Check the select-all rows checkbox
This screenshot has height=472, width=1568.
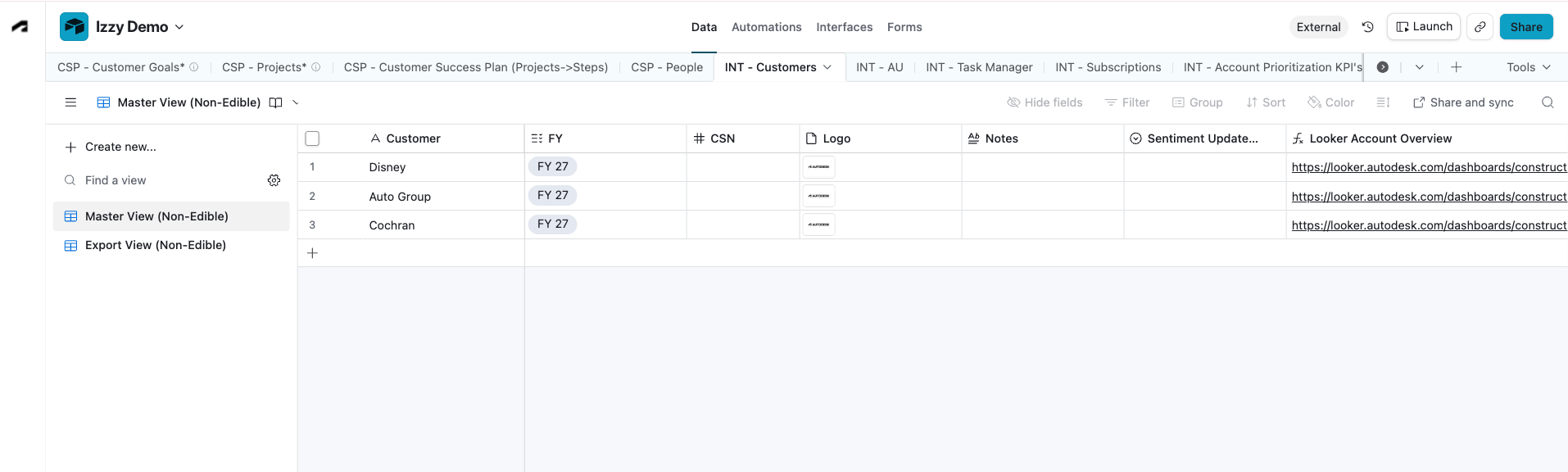pyautogui.click(x=312, y=138)
